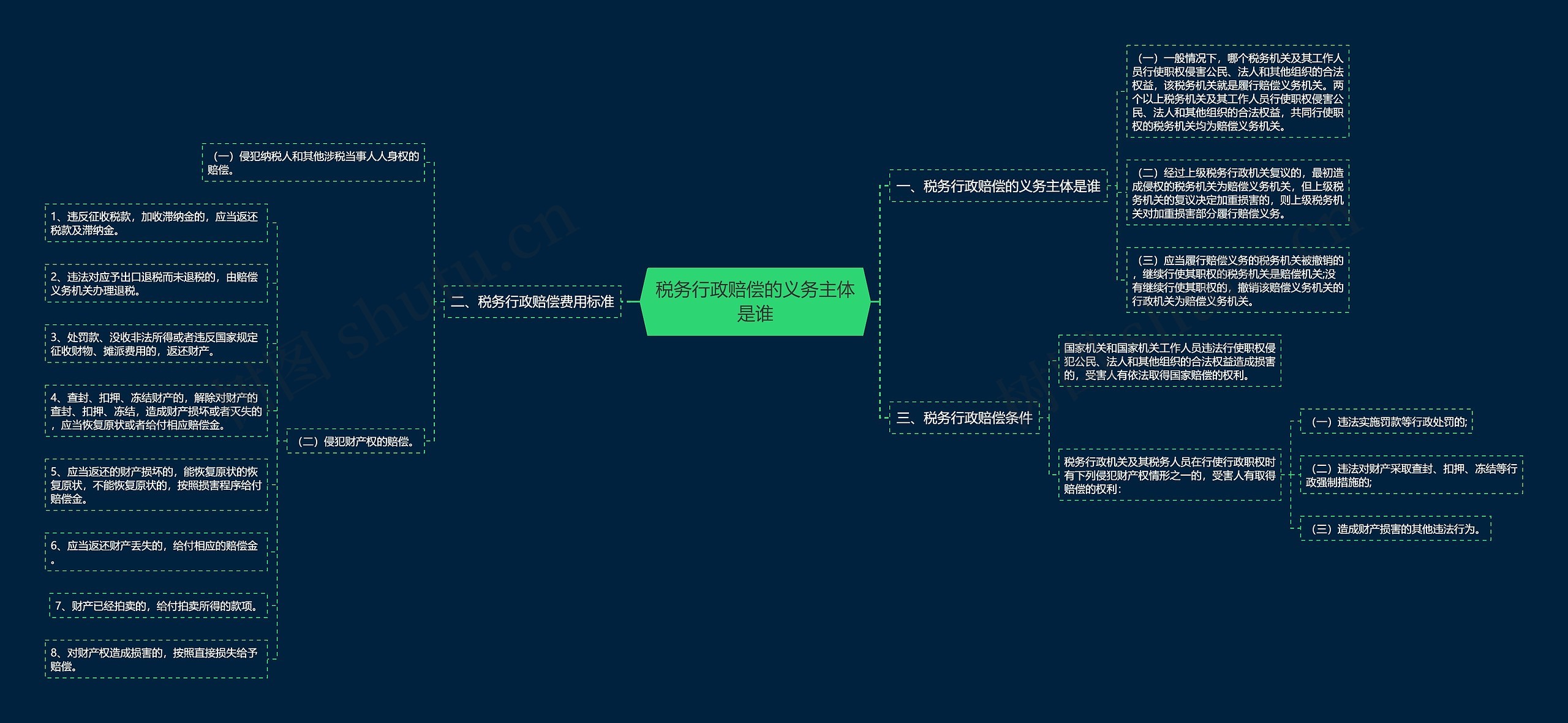Screen dimensions: 1568x723
Task: Click branch 一、税务行政赔偿的义务主体是谁
Action: click(x=998, y=186)
